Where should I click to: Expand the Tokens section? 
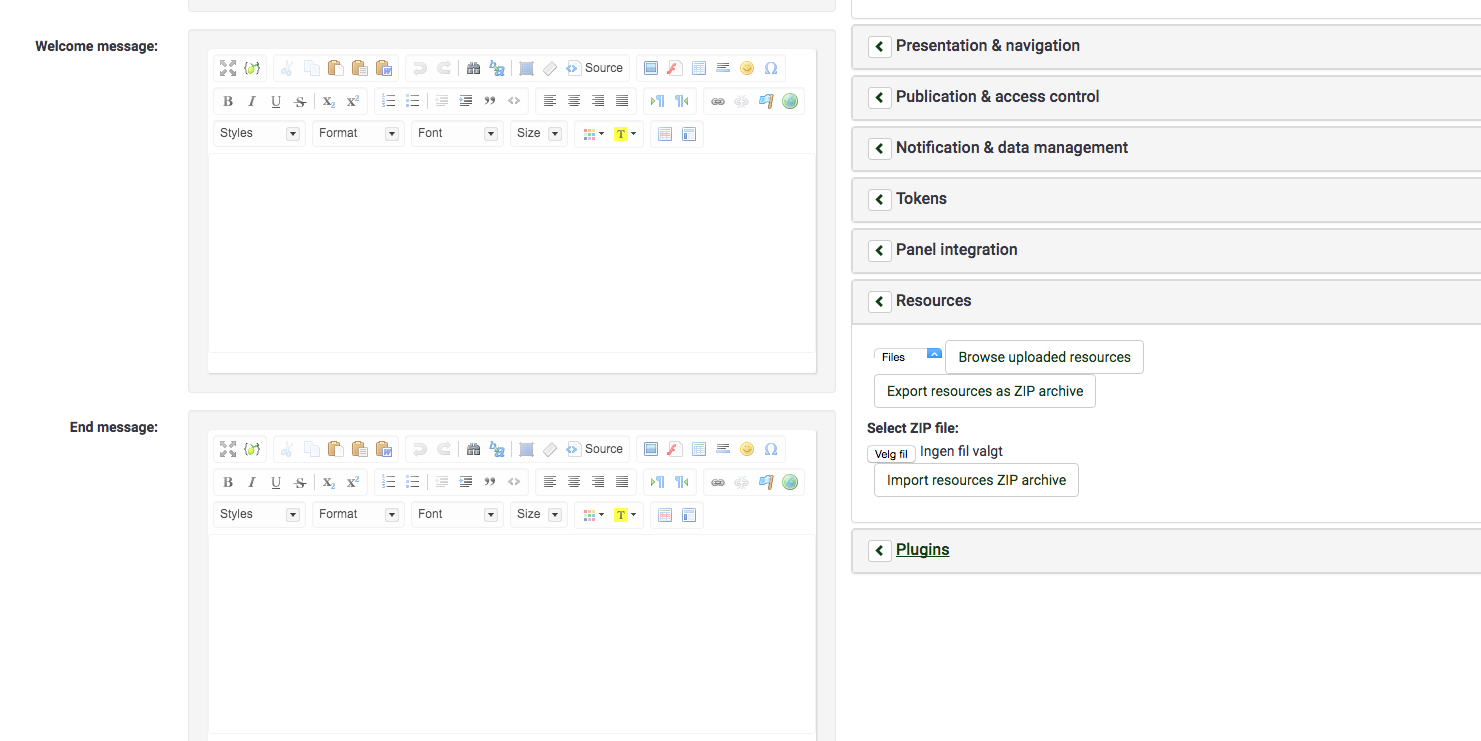(x=880, y=199)
